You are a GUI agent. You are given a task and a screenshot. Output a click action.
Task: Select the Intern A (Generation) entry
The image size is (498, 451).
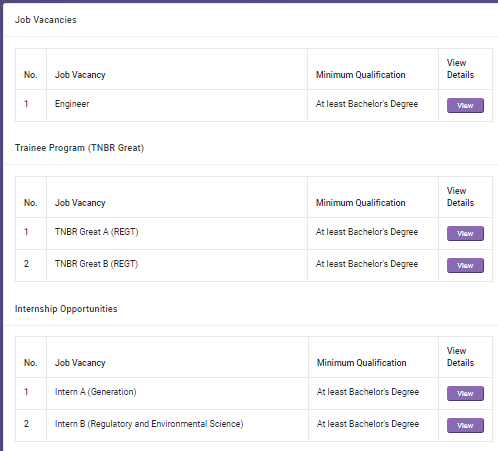coord(96,392)
